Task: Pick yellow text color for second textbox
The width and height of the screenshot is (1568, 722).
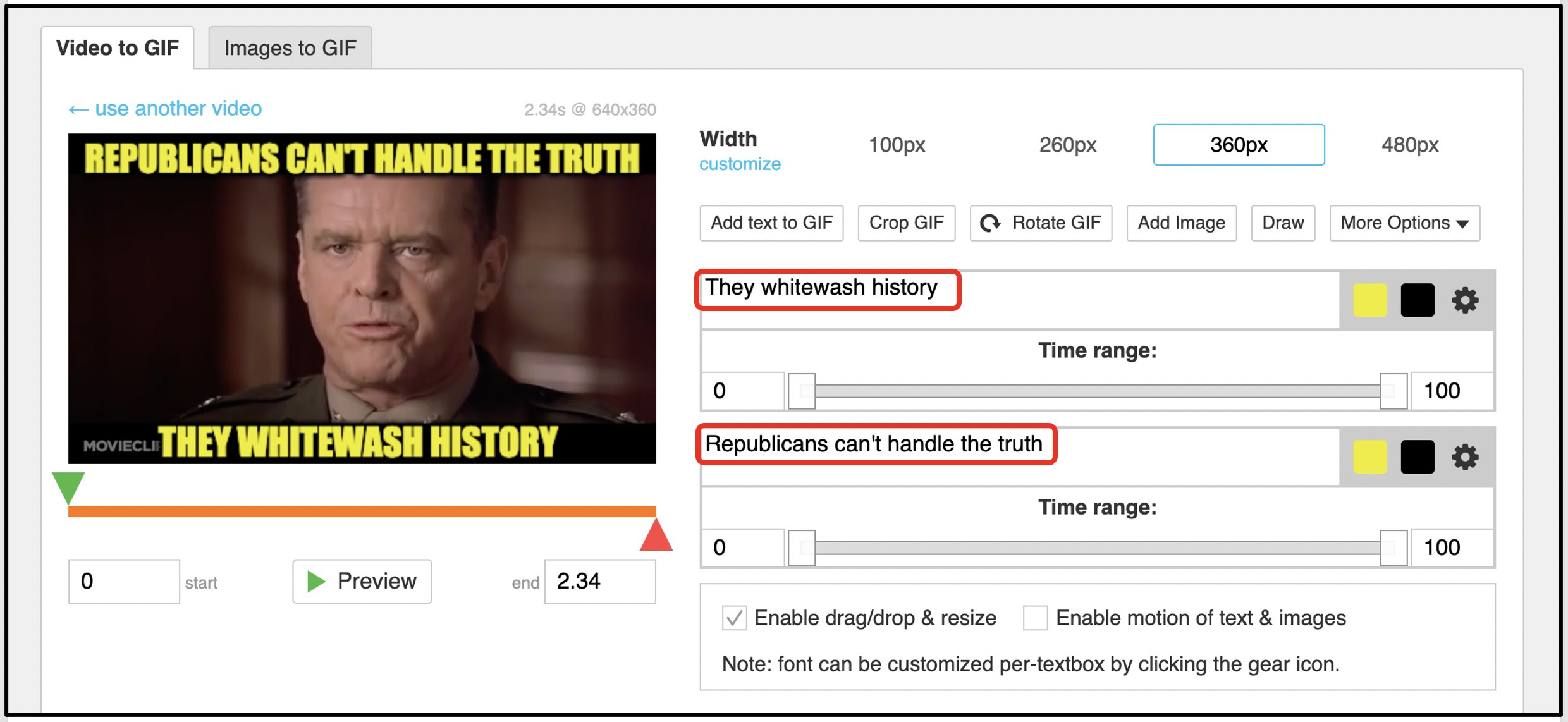Action: [x=1369, y=457]
